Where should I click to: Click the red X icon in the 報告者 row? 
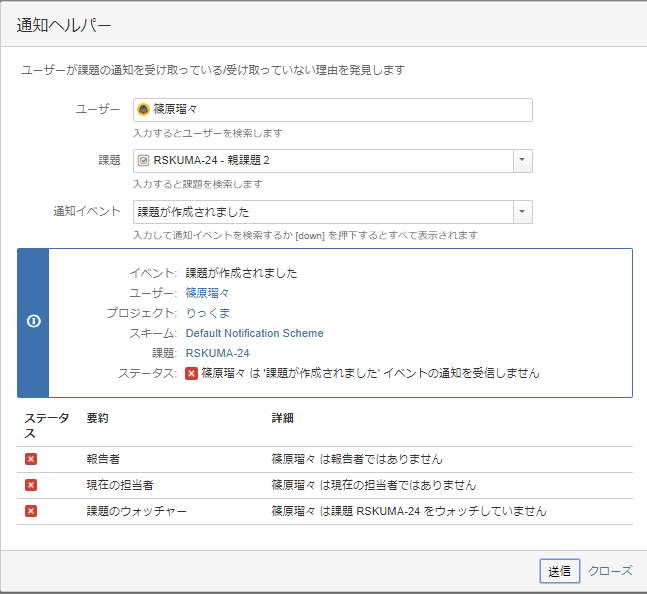31,459
